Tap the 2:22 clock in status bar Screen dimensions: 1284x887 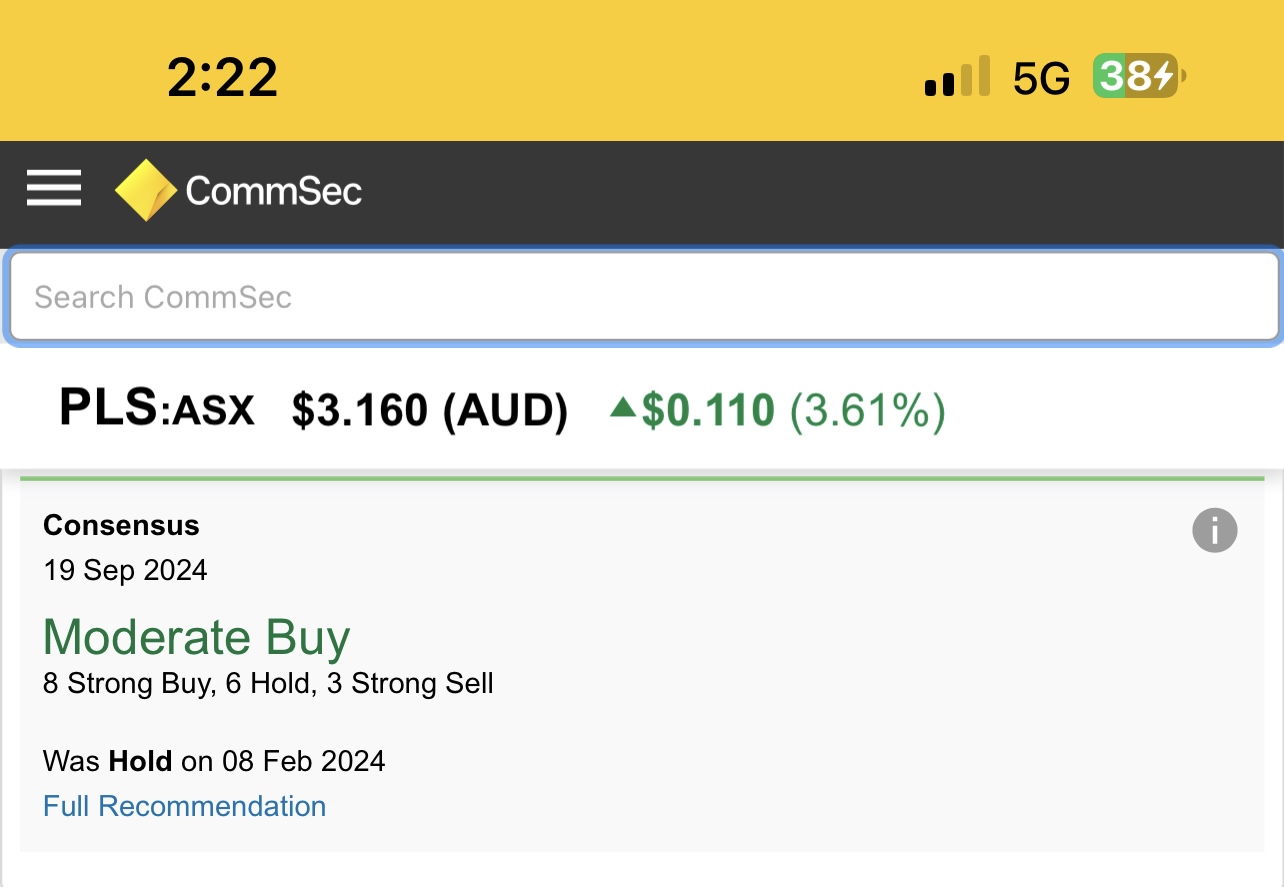pyautogui.click(x=222, y=77)
